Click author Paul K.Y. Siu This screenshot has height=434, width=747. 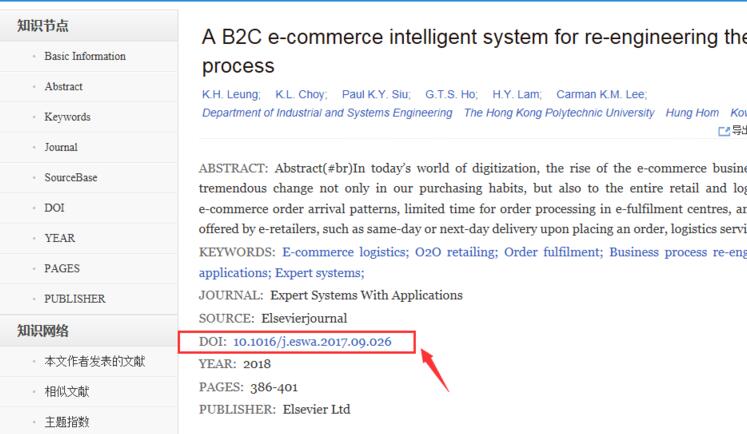tap(376, 94)
